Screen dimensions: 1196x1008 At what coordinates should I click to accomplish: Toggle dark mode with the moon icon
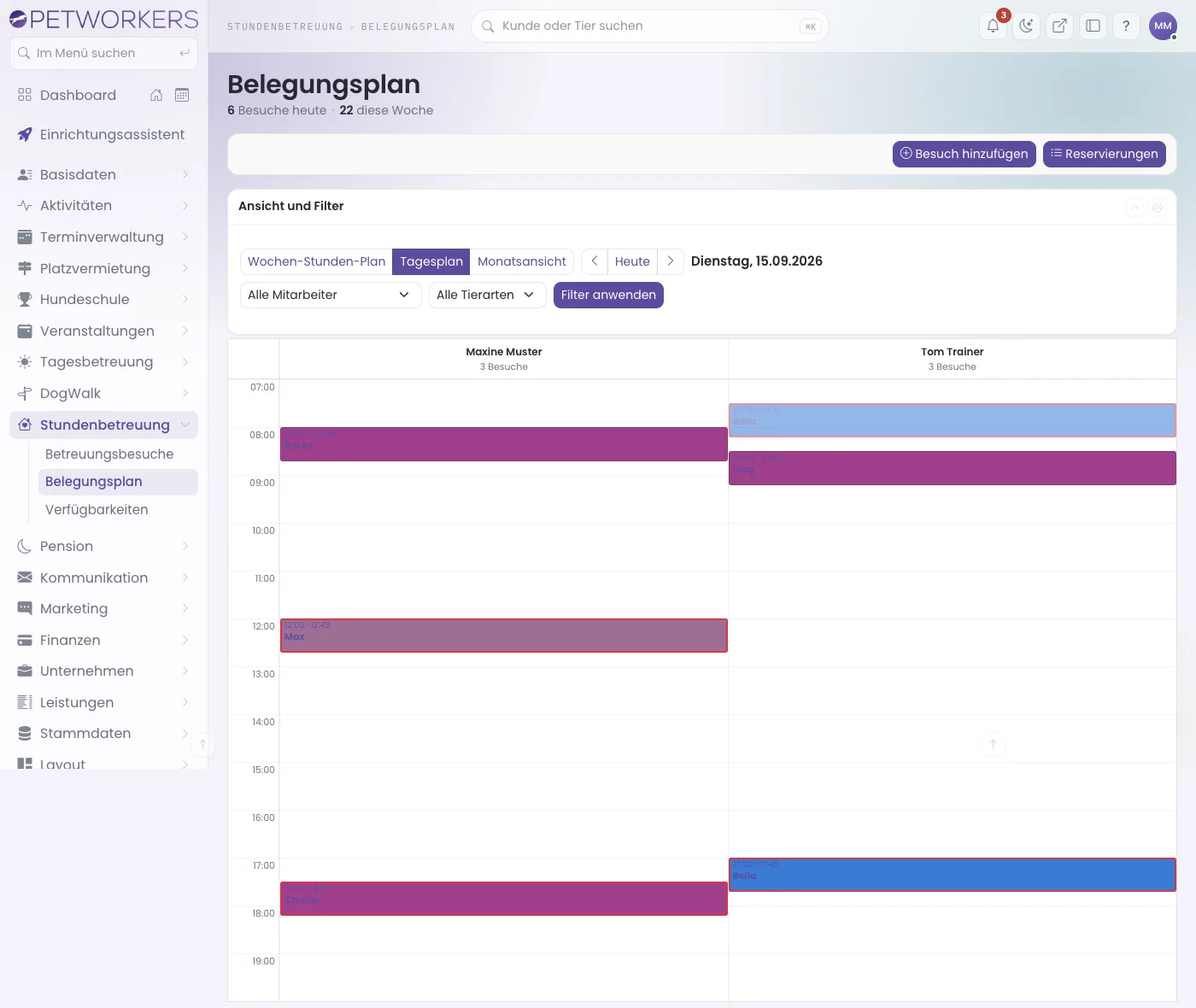[1026, 26]
